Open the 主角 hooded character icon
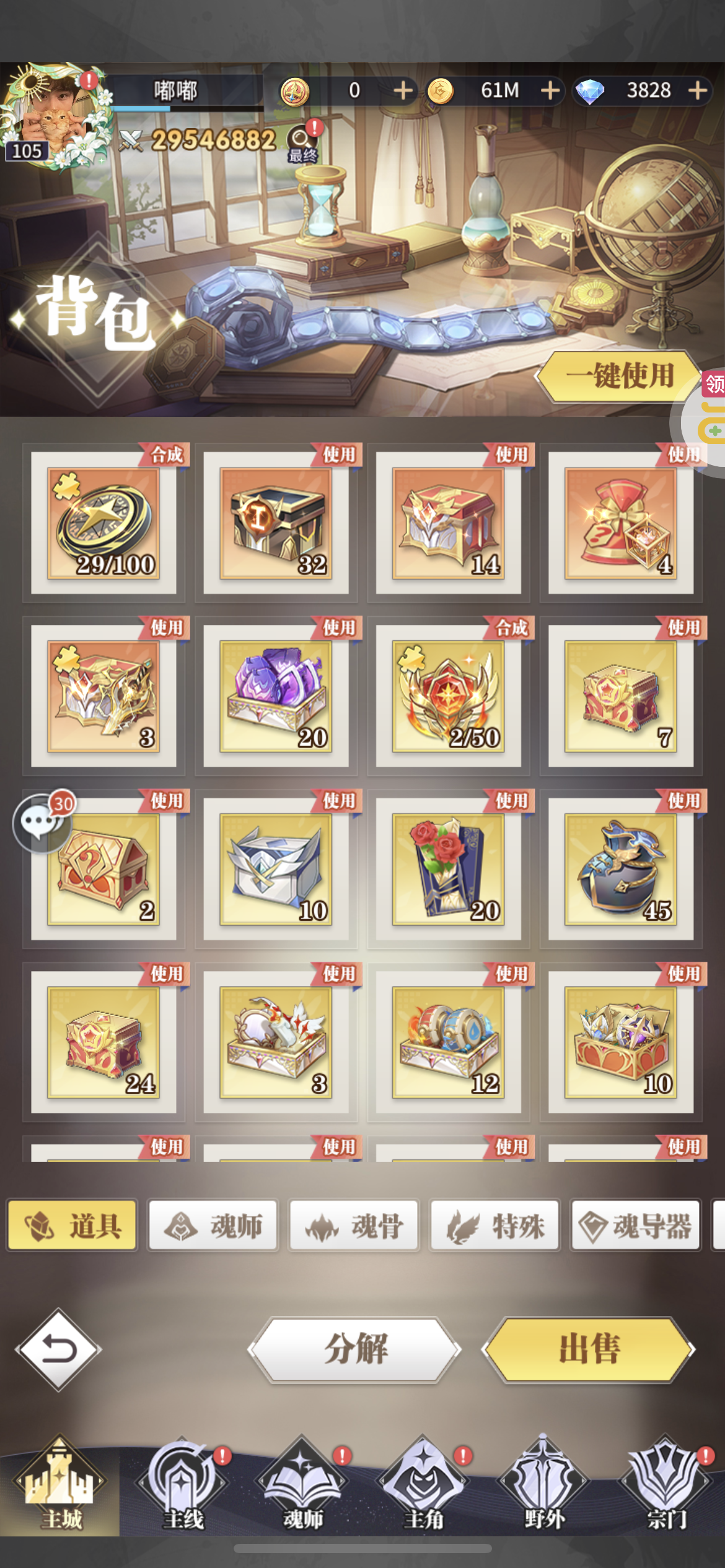 coord(423,1483)
